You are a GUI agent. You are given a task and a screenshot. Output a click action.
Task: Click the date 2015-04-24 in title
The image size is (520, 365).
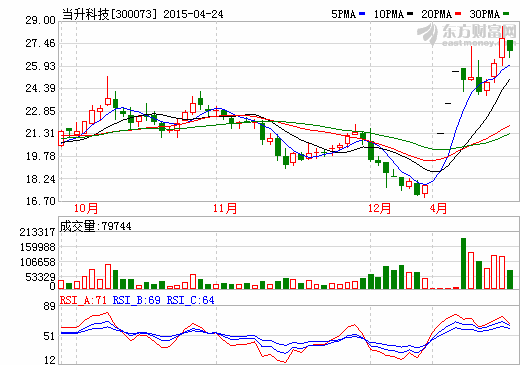click(x=193, y=14)
